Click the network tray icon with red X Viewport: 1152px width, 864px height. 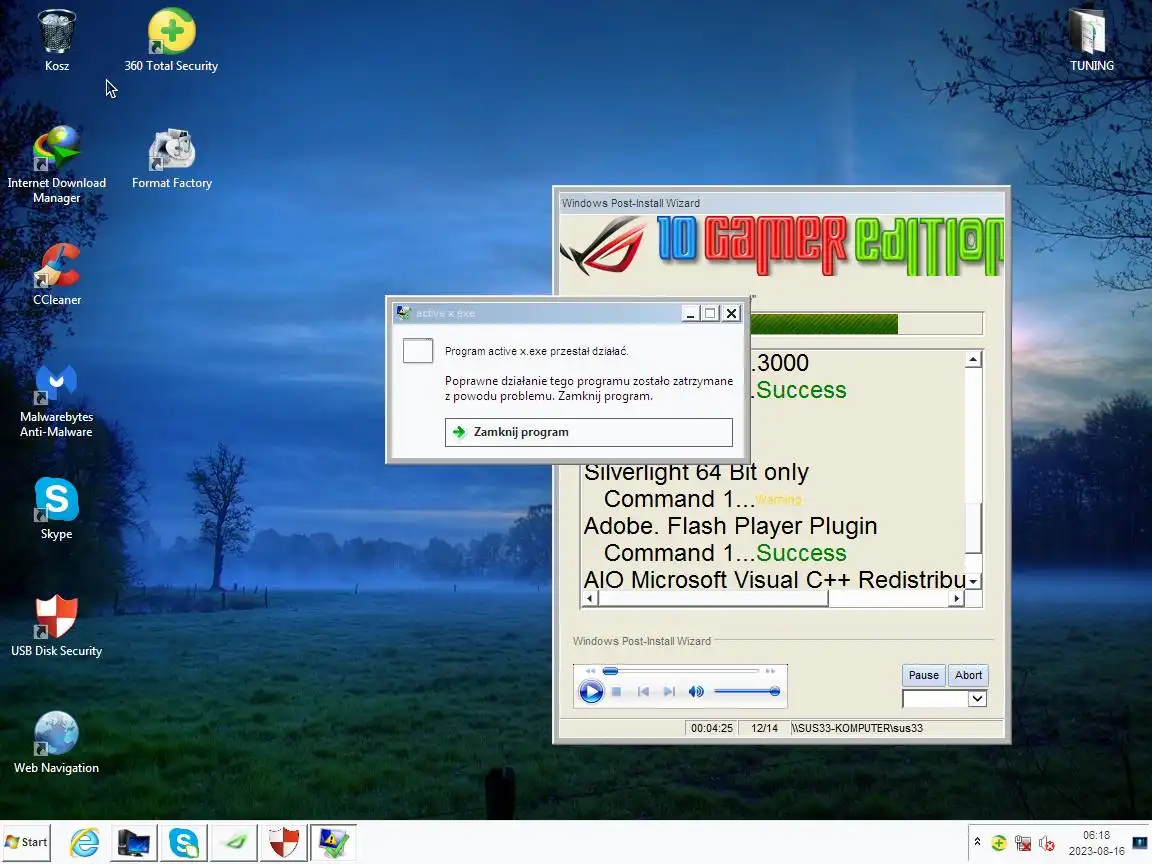[x=1023, y=843]
